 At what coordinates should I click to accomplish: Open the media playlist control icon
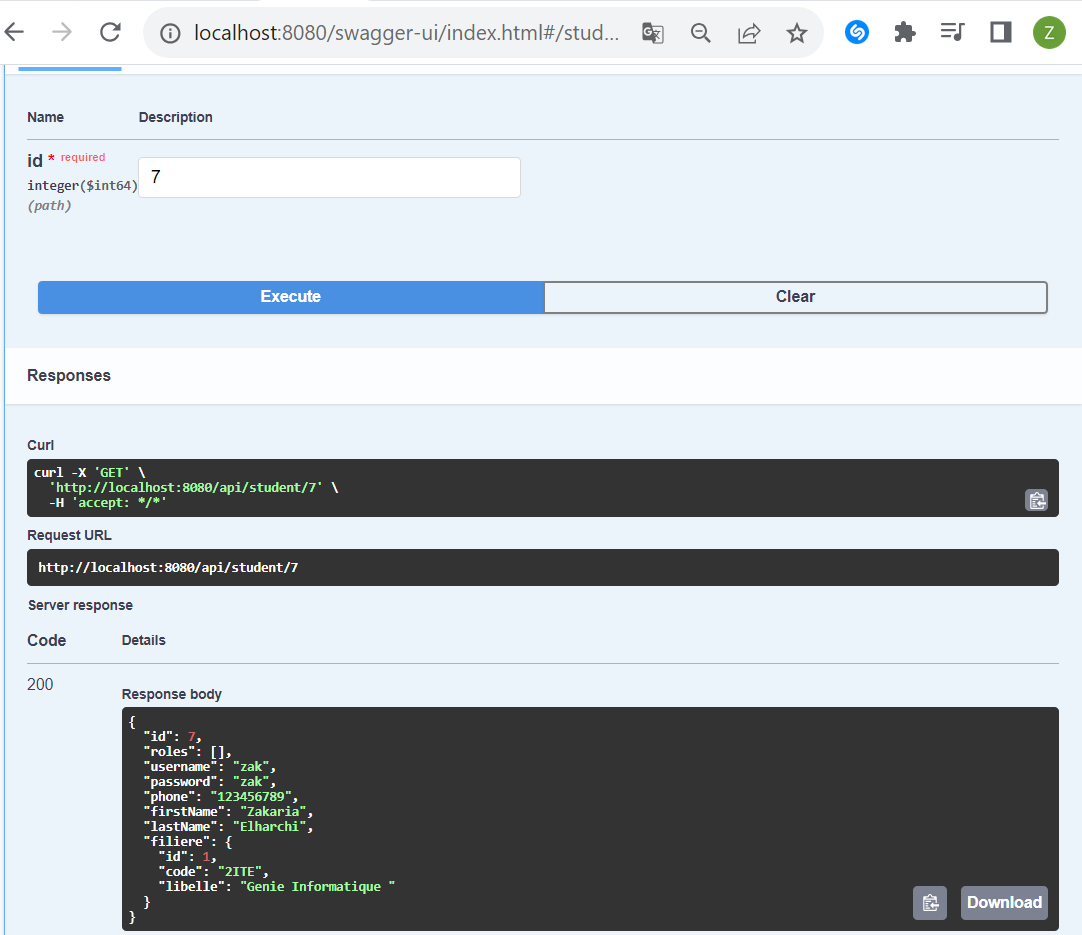[x=951, y=32]
